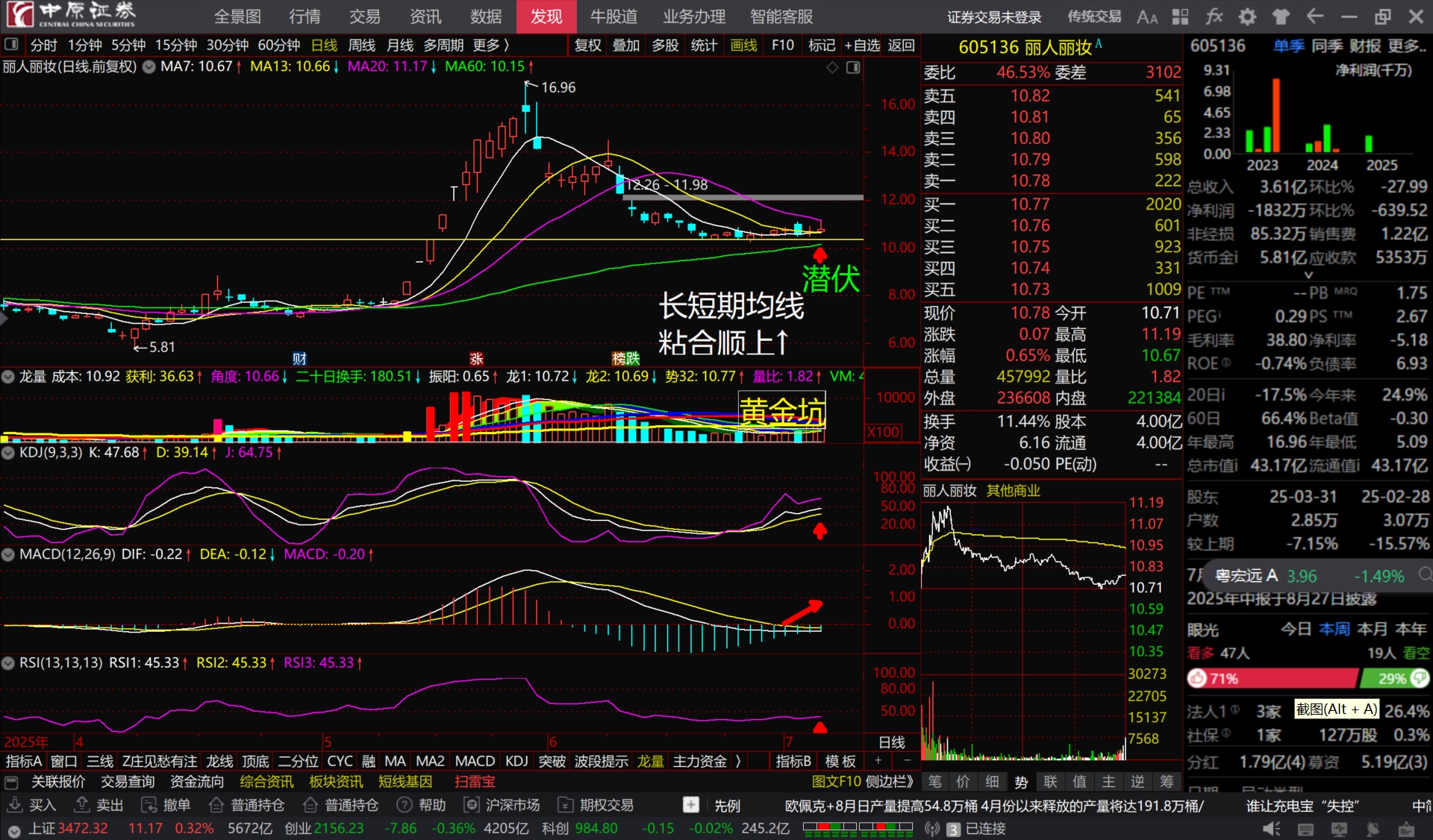The width and height of the screenshot is (1433, 840).
Task: Toggle 复权 price adjustment
Action: point(588,46)
